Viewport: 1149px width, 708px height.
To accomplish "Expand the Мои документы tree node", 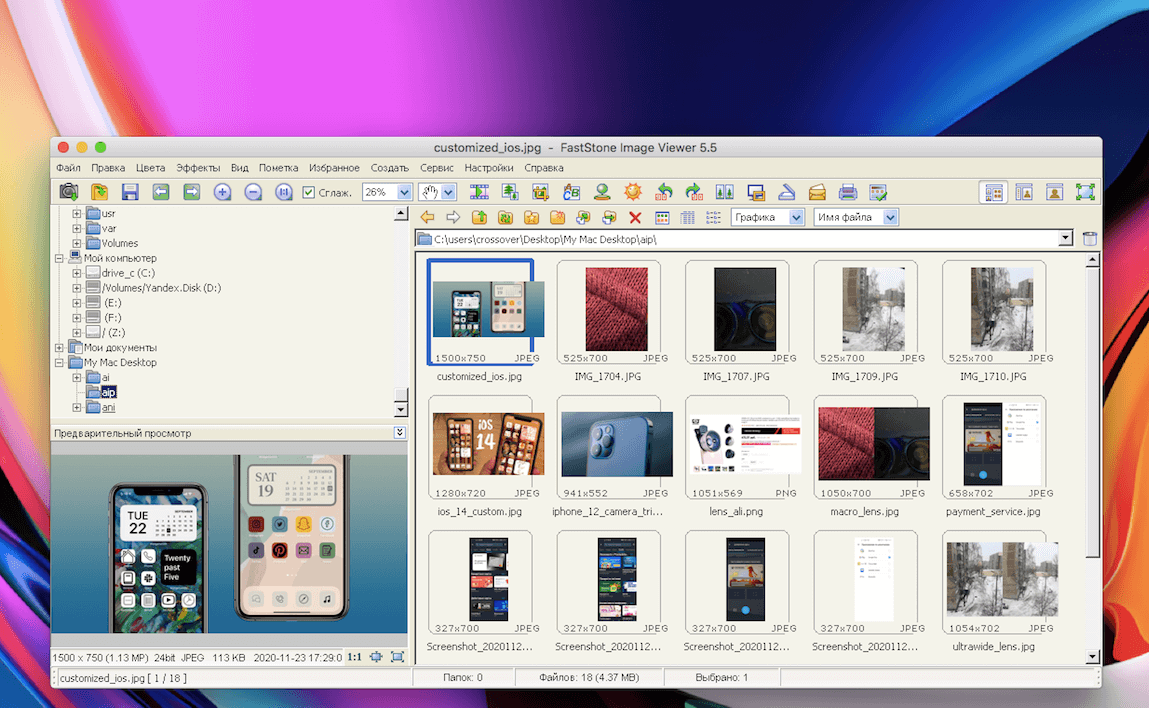I will pyautogui.click(x=60, y=347).
